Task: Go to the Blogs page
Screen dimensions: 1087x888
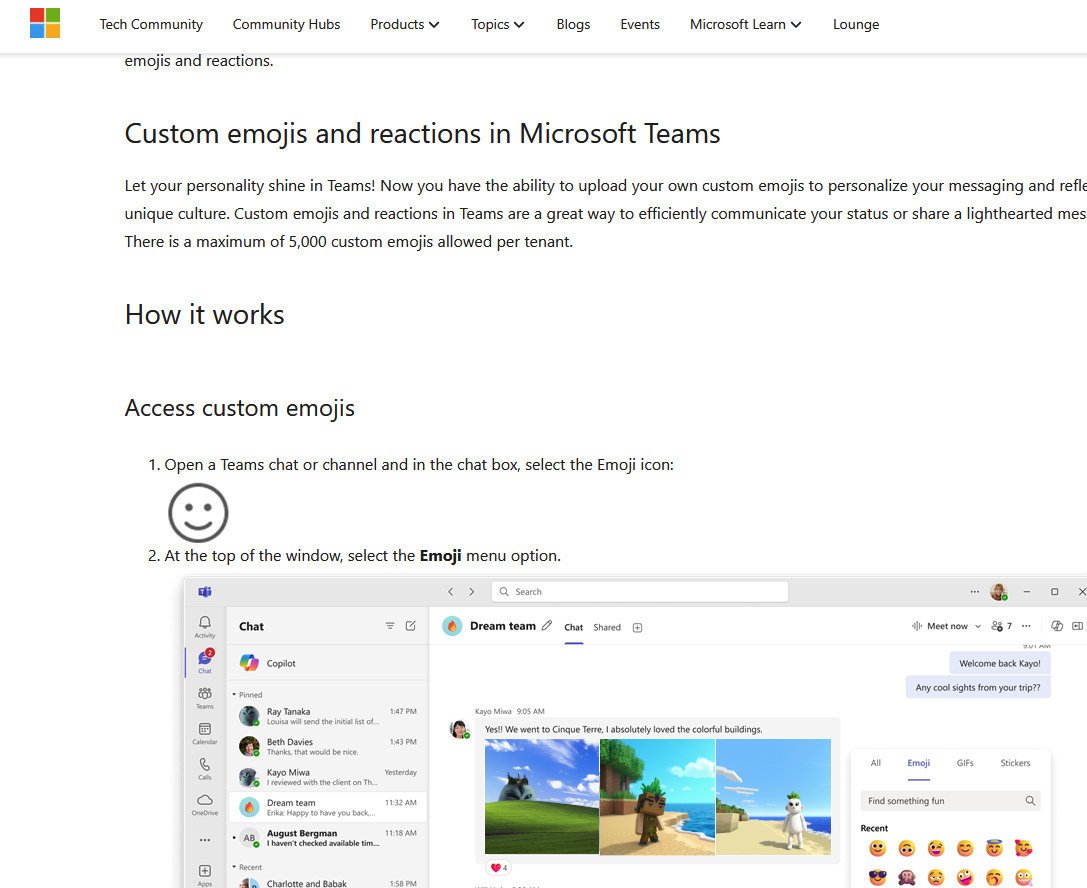Action: (573, 24)
